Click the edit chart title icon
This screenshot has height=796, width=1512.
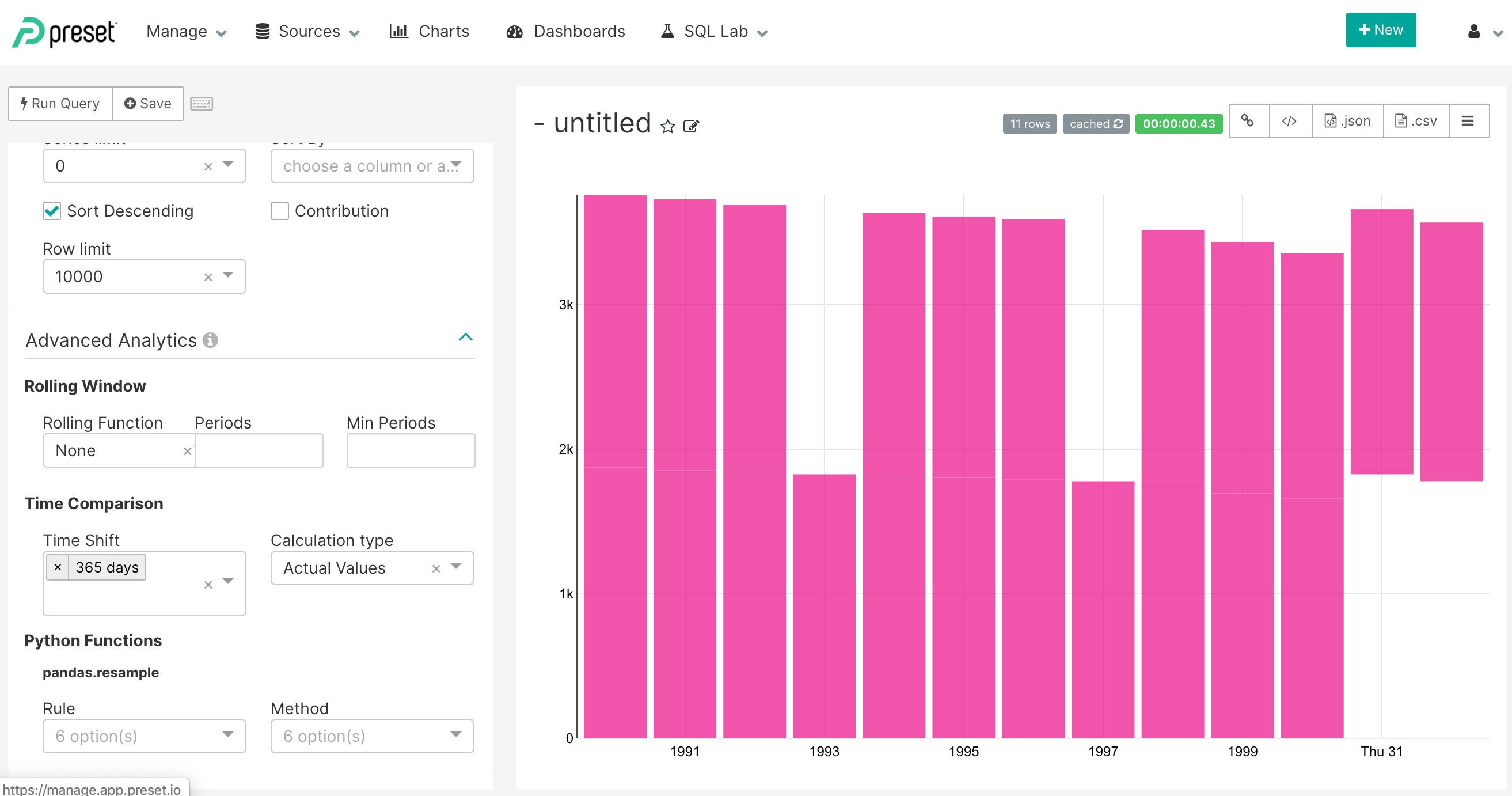click(x=691, y=126)
